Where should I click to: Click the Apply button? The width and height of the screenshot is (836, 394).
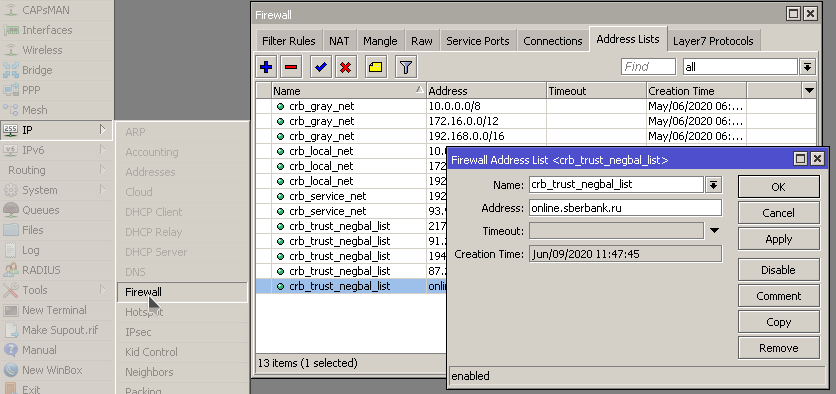[778, 239]
